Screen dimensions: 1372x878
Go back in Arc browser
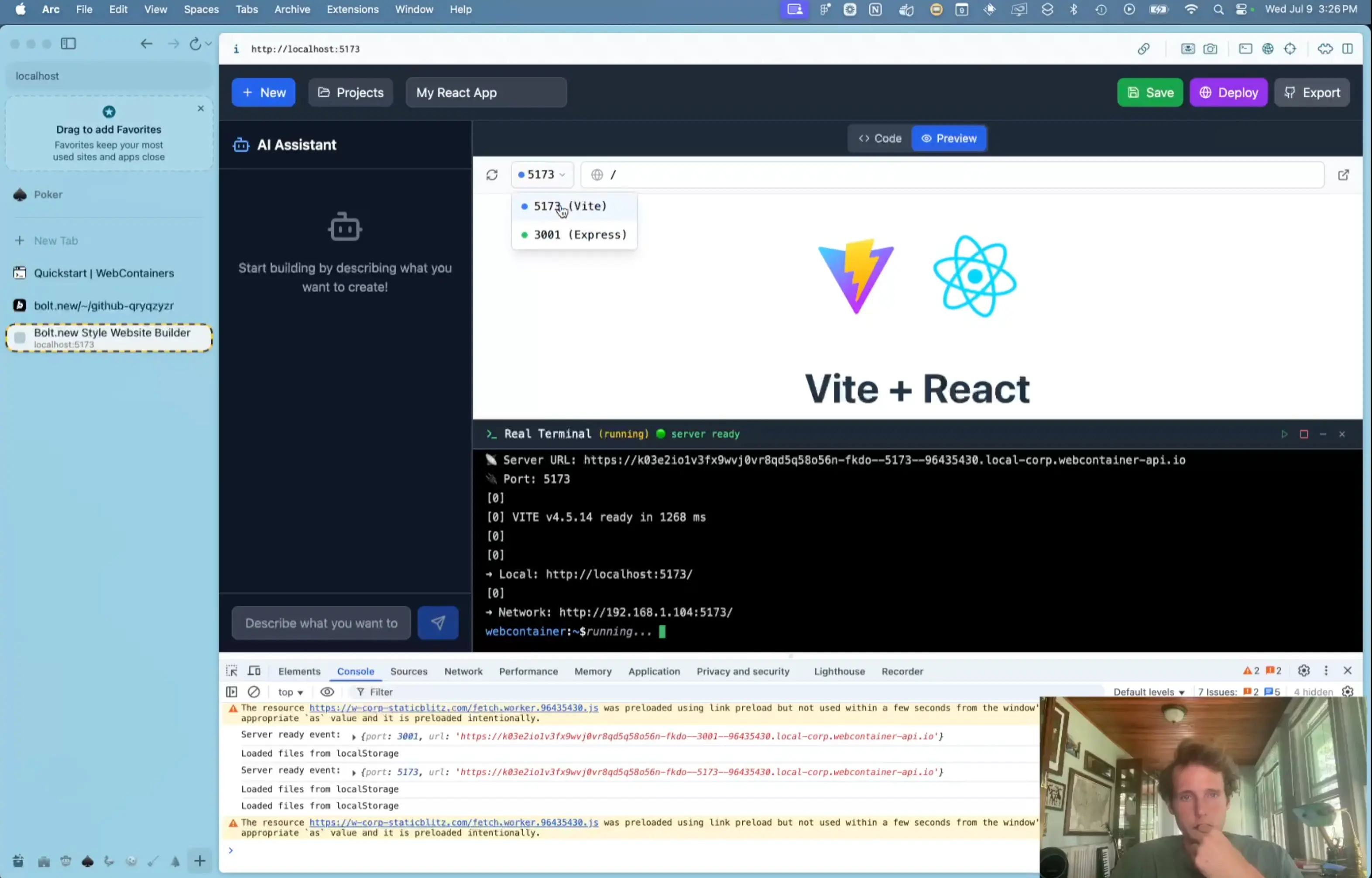pyautogui.click(x=147, y=43)
